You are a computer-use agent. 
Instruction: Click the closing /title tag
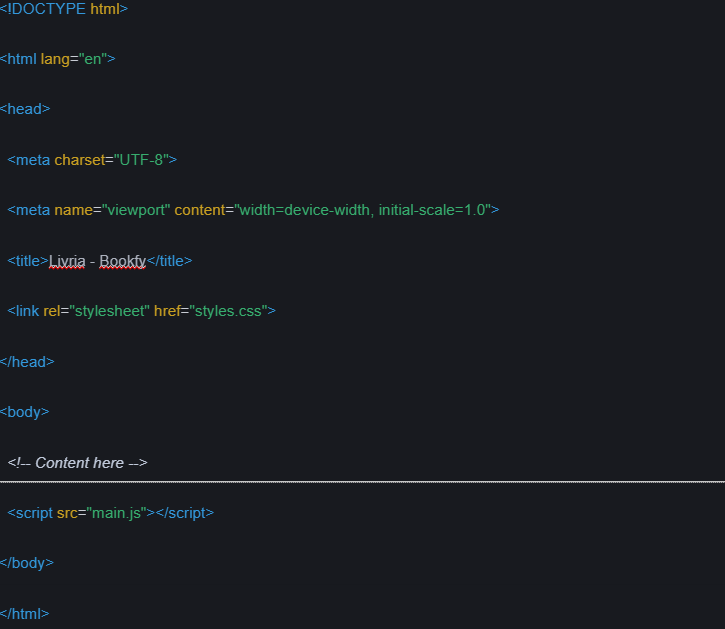coord(169,261)
